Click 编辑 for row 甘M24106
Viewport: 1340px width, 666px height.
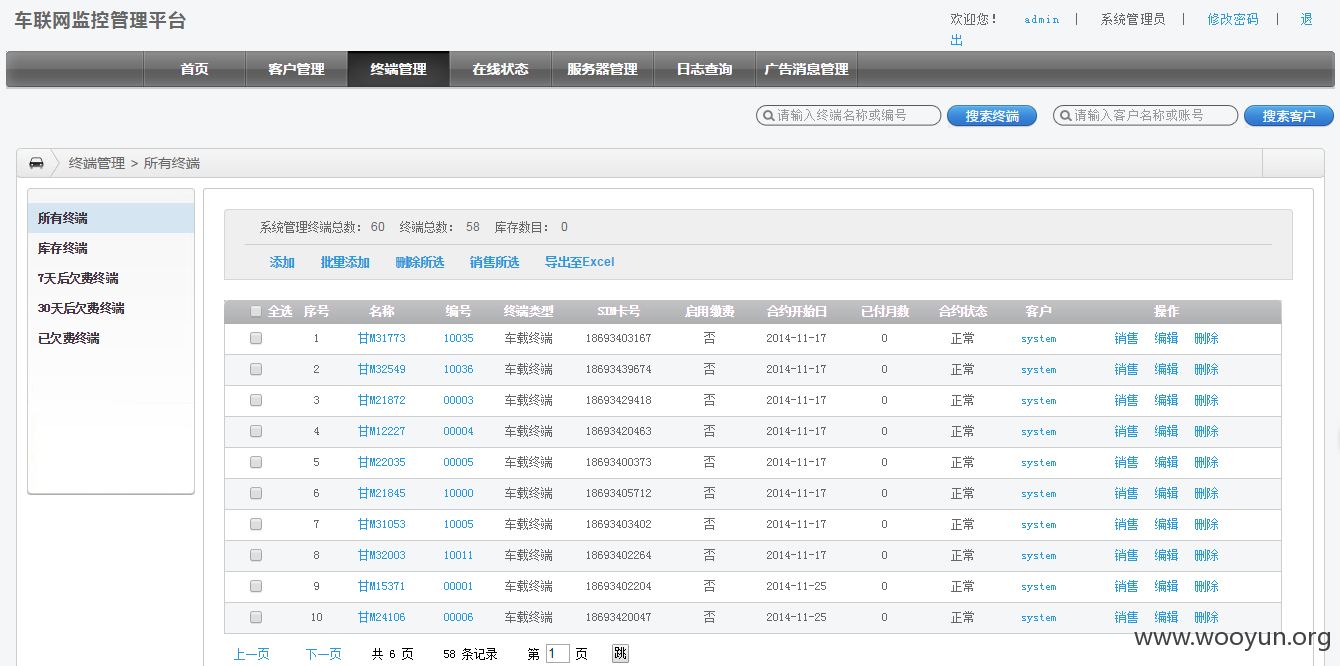pos(1167,617)
